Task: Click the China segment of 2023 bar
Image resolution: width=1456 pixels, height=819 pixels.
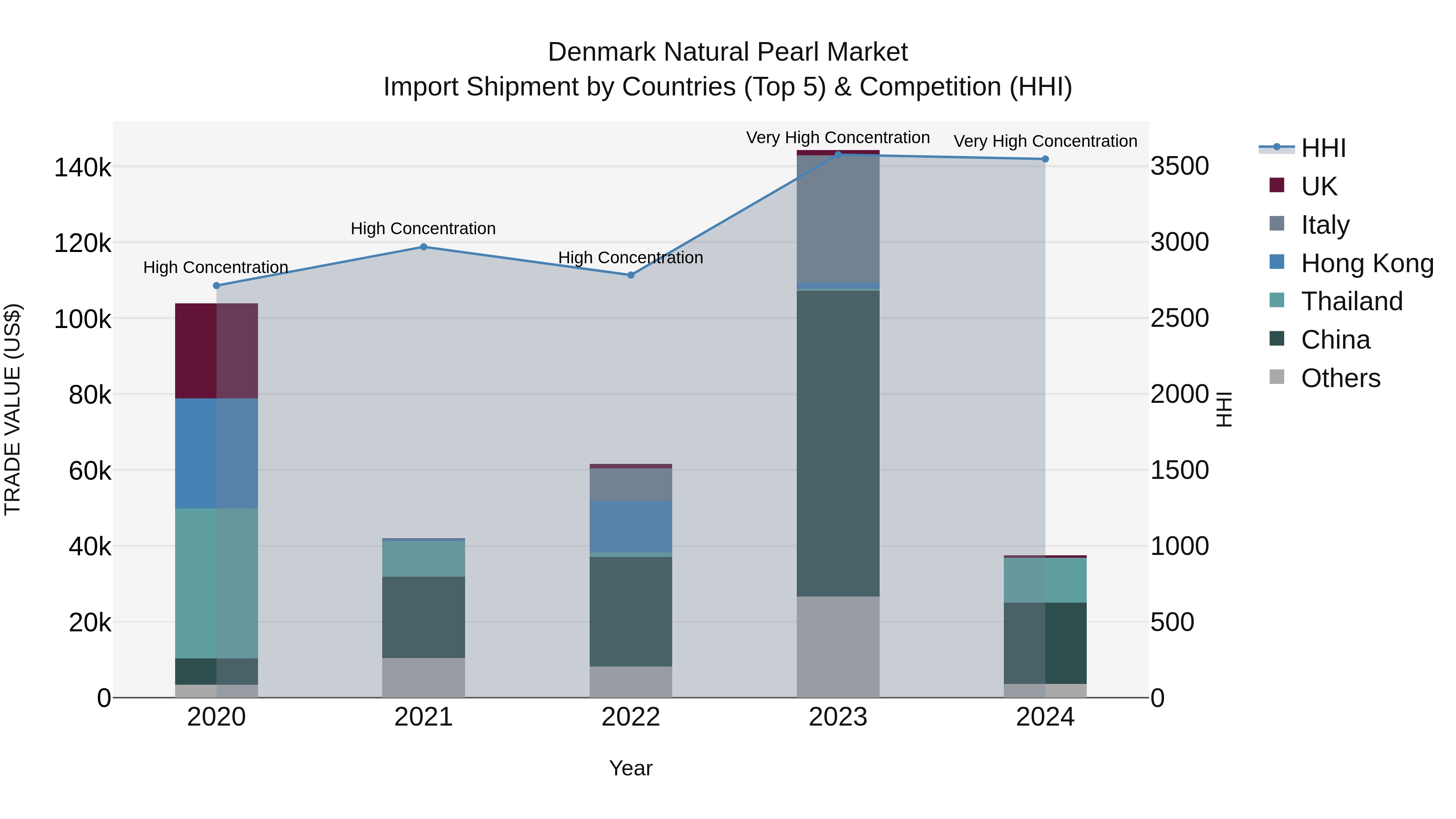Action: (x=838, y=444)
